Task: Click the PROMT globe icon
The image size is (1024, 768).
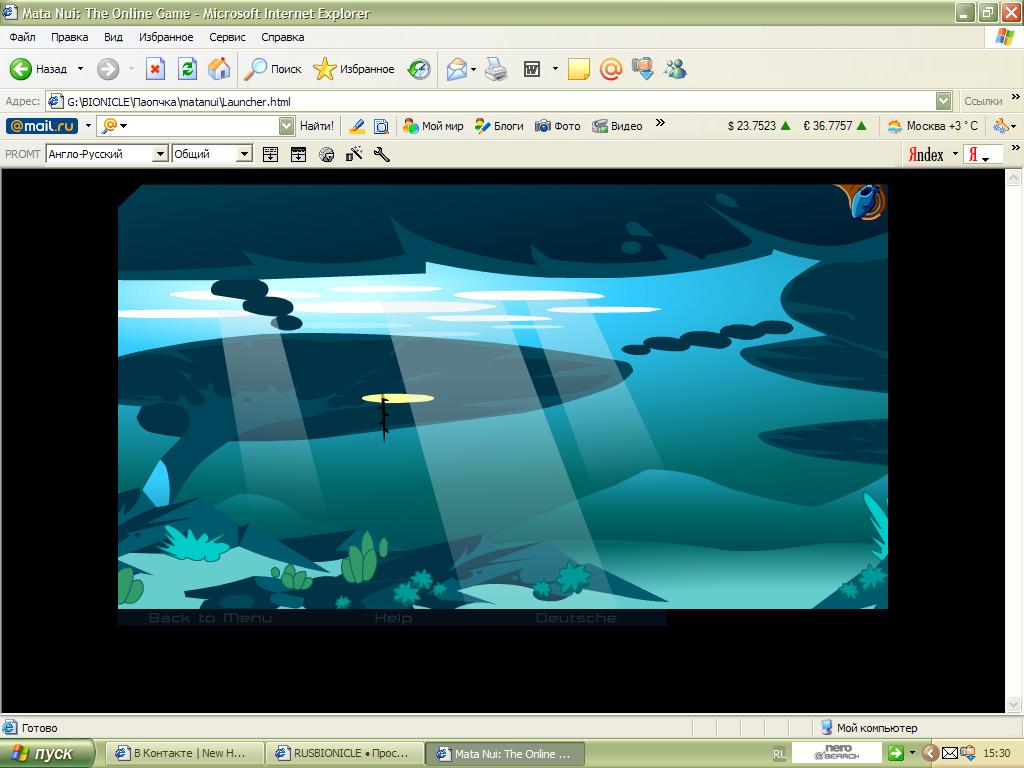Action: [327, 155]
